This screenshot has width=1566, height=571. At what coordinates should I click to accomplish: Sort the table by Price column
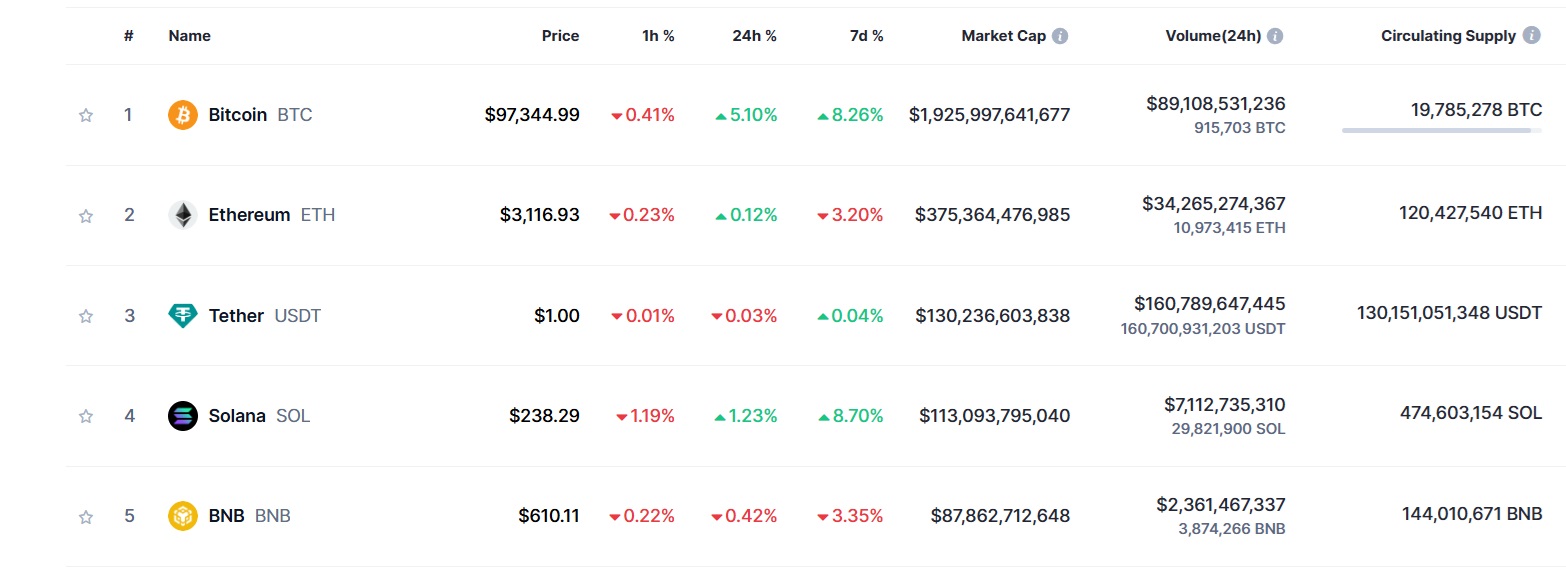tap(561, 36)
